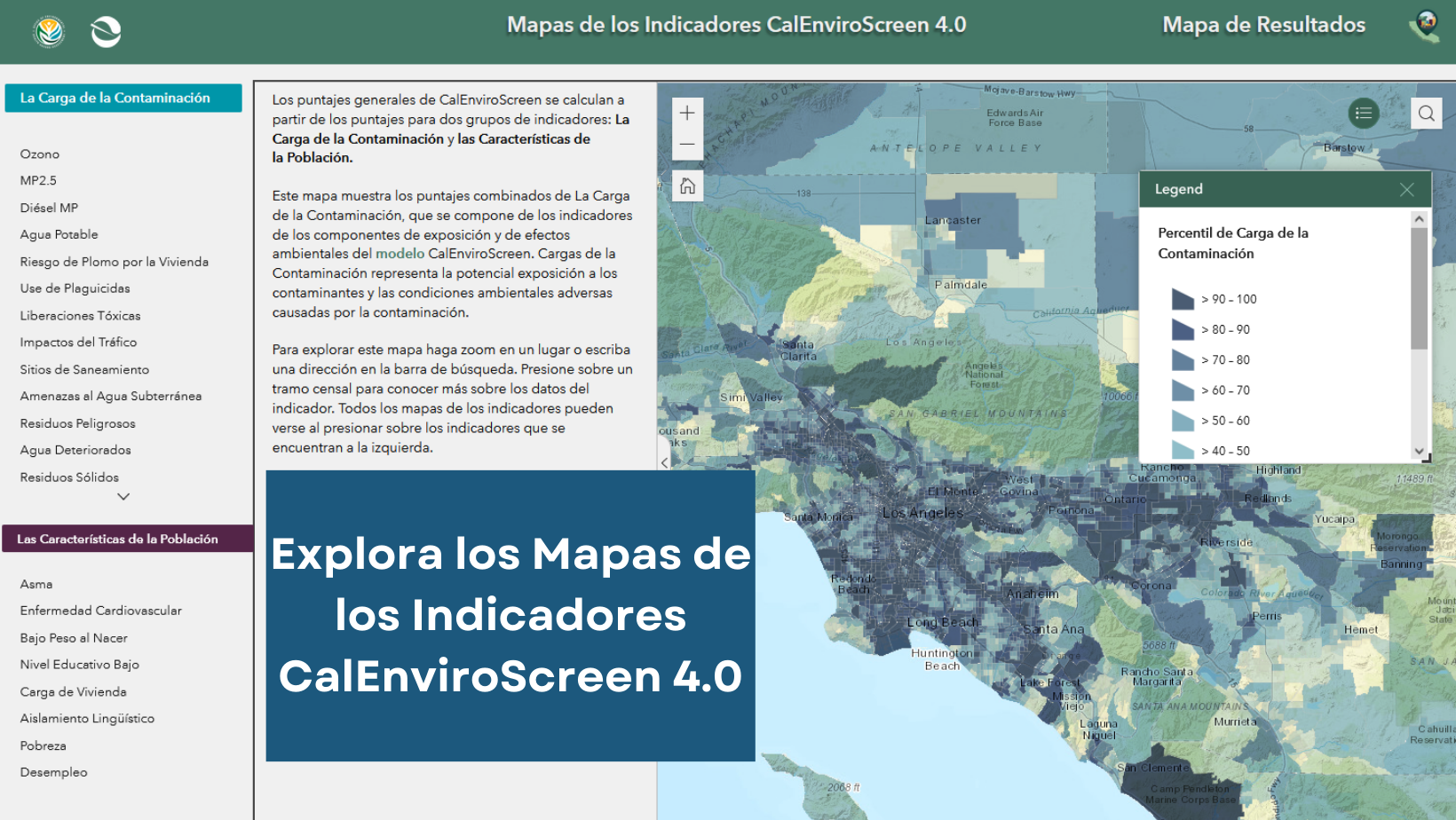Collapse side panel with left arrow
Image resolution: width=1456 pixels, height=820 pixels.
point(664,462)
